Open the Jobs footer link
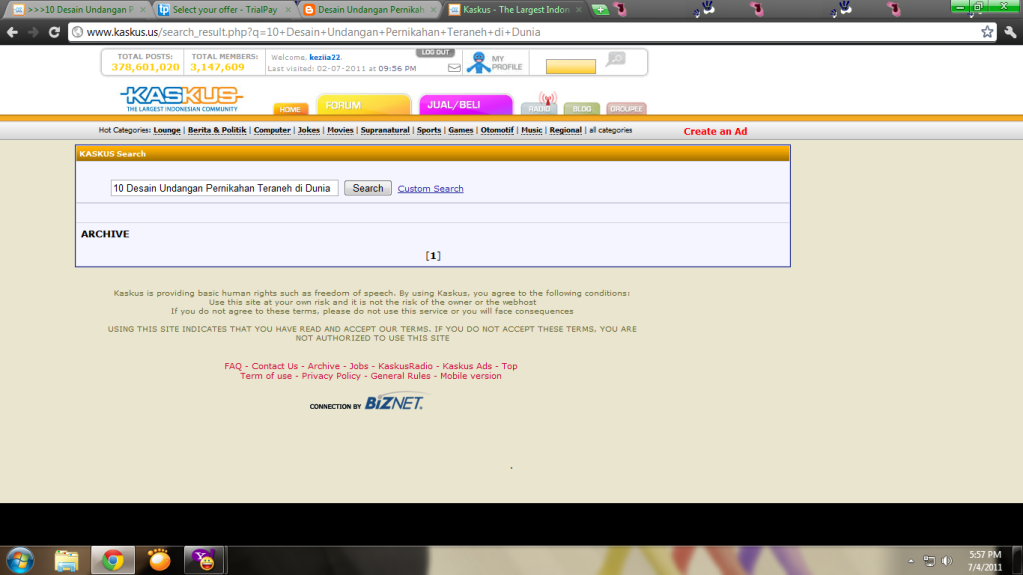This screenshot has width=1023, height=575. tap(359, 366)
